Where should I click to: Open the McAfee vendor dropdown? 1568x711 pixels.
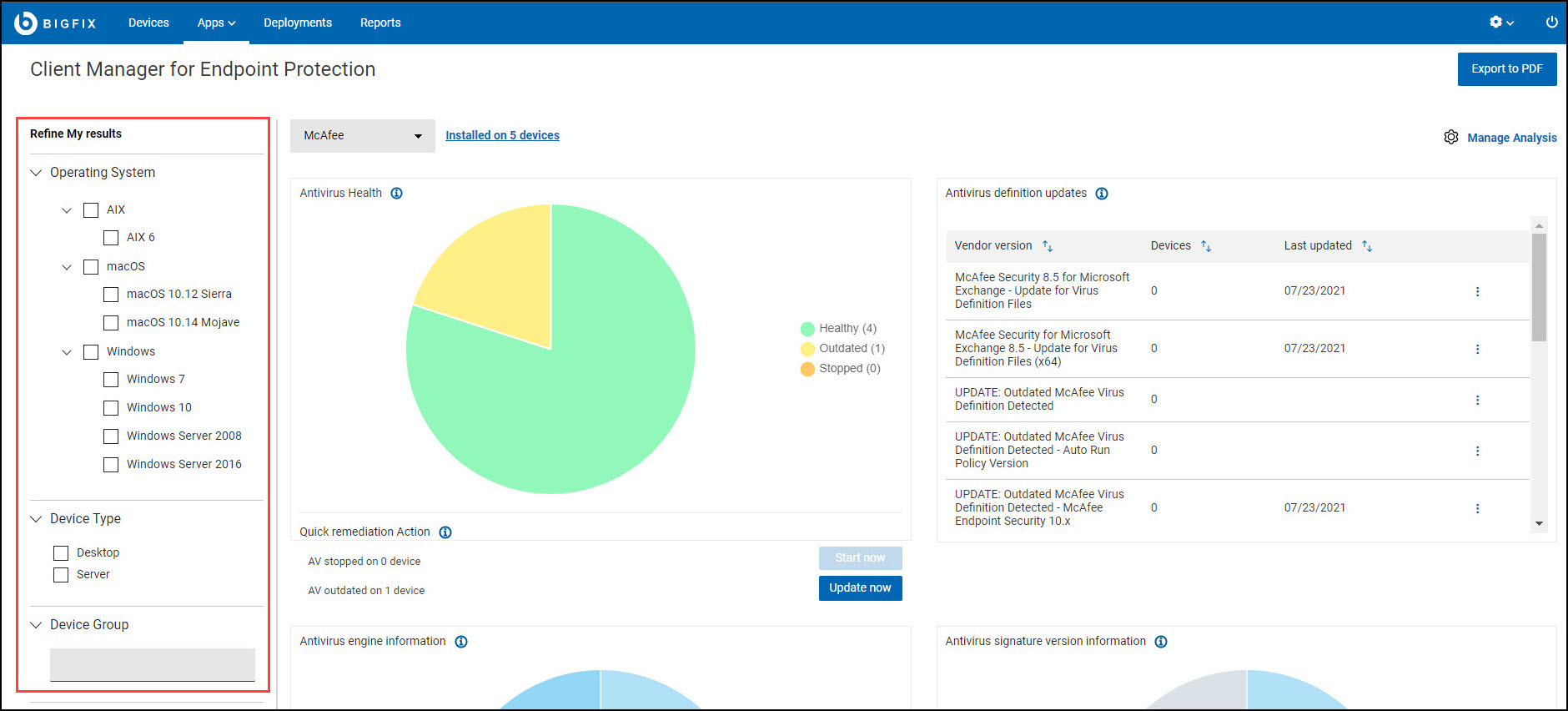pos(362,136)
